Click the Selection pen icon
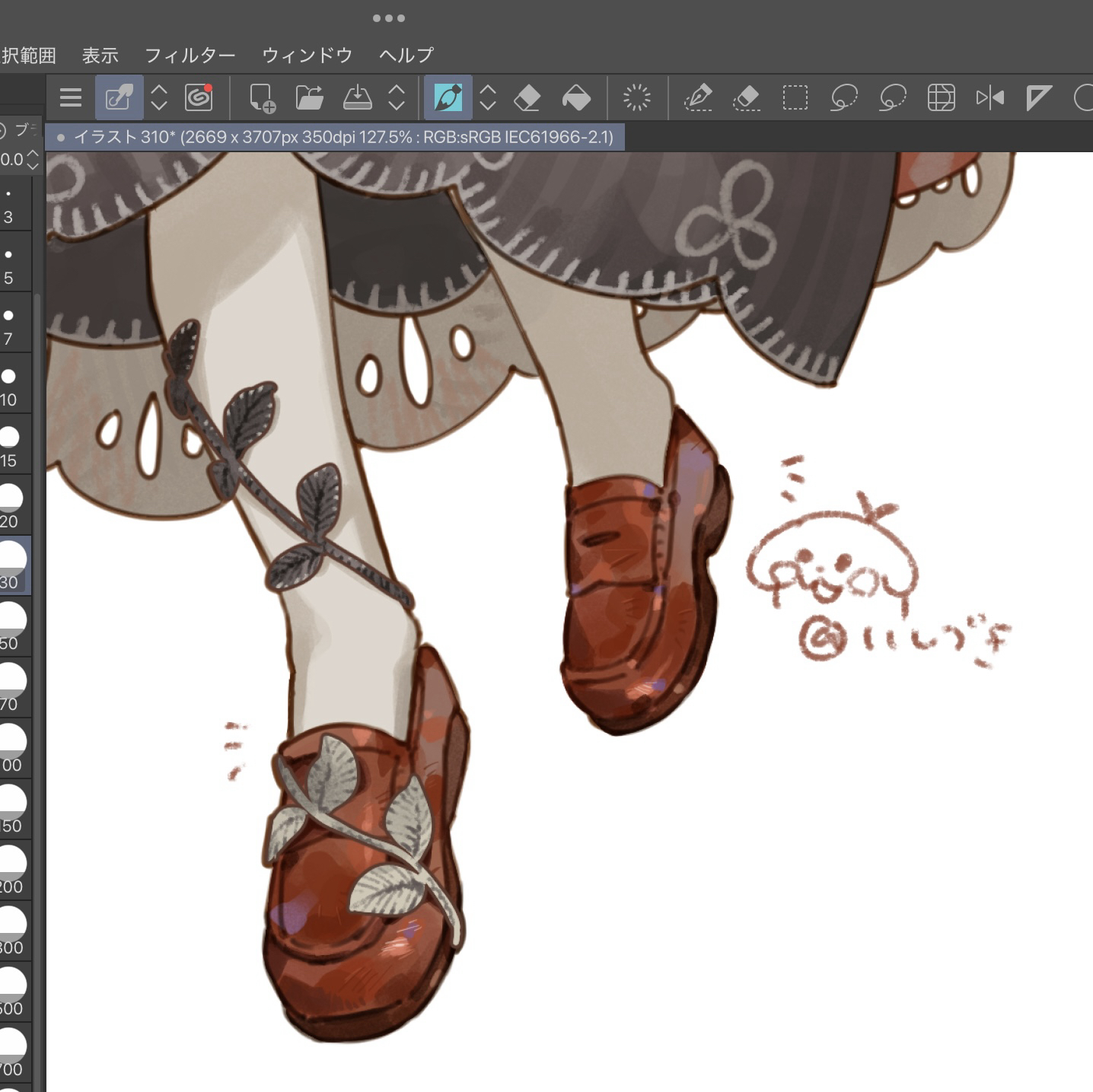The height and width of the screenshot is (1092, 1093). [x=698, y=97]
